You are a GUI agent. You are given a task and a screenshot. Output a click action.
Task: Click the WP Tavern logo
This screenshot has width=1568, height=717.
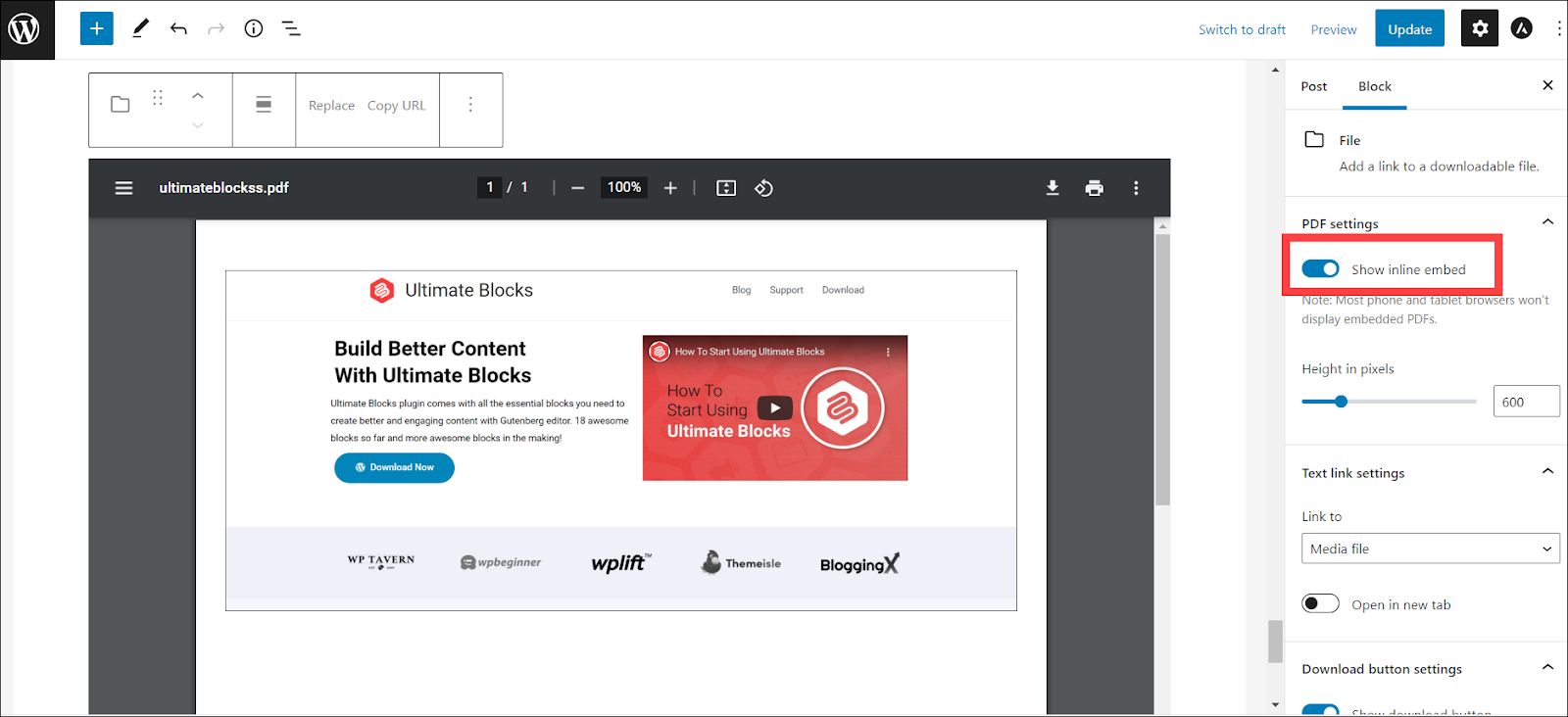381,562
